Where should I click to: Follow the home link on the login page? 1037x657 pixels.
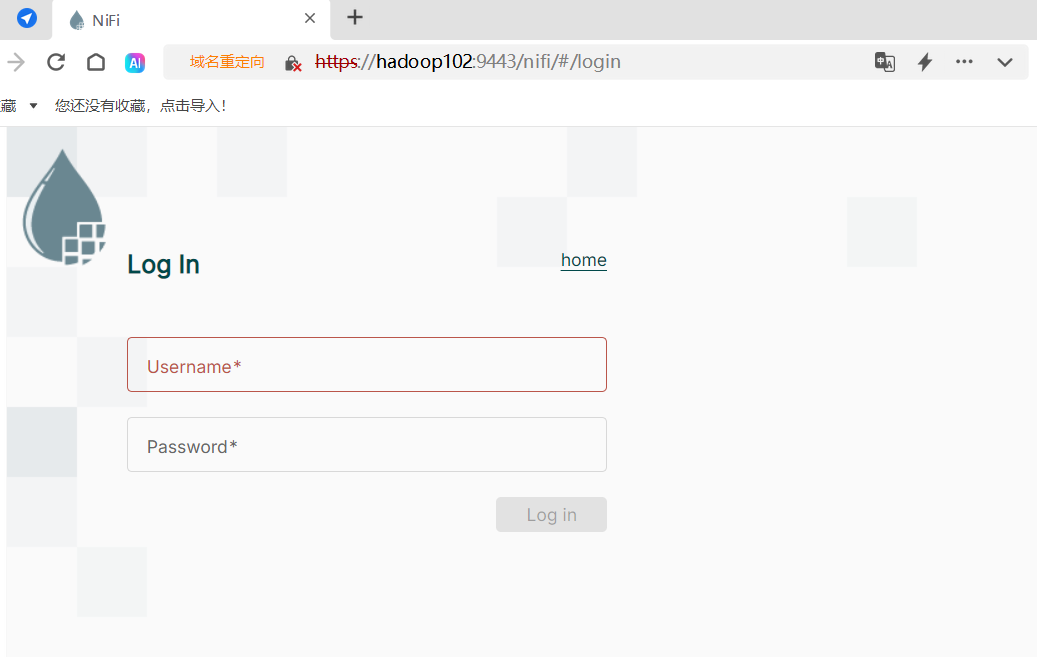tap(583, 260)
